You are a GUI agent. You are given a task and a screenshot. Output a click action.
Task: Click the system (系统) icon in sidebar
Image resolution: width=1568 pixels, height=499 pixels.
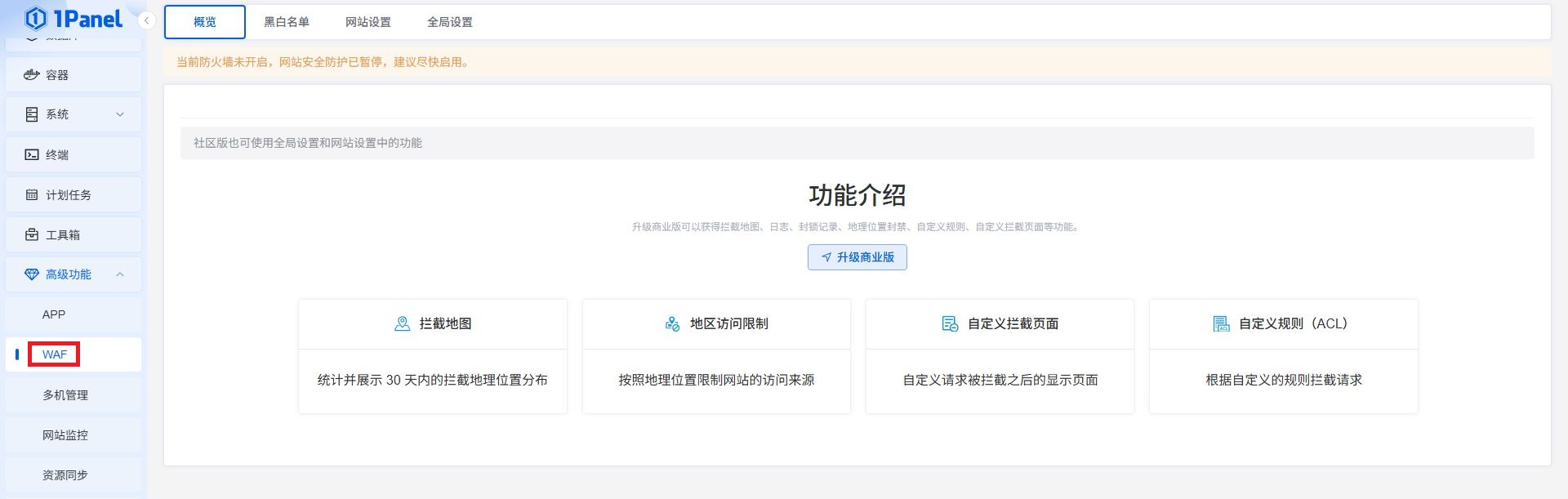[32, 114]
